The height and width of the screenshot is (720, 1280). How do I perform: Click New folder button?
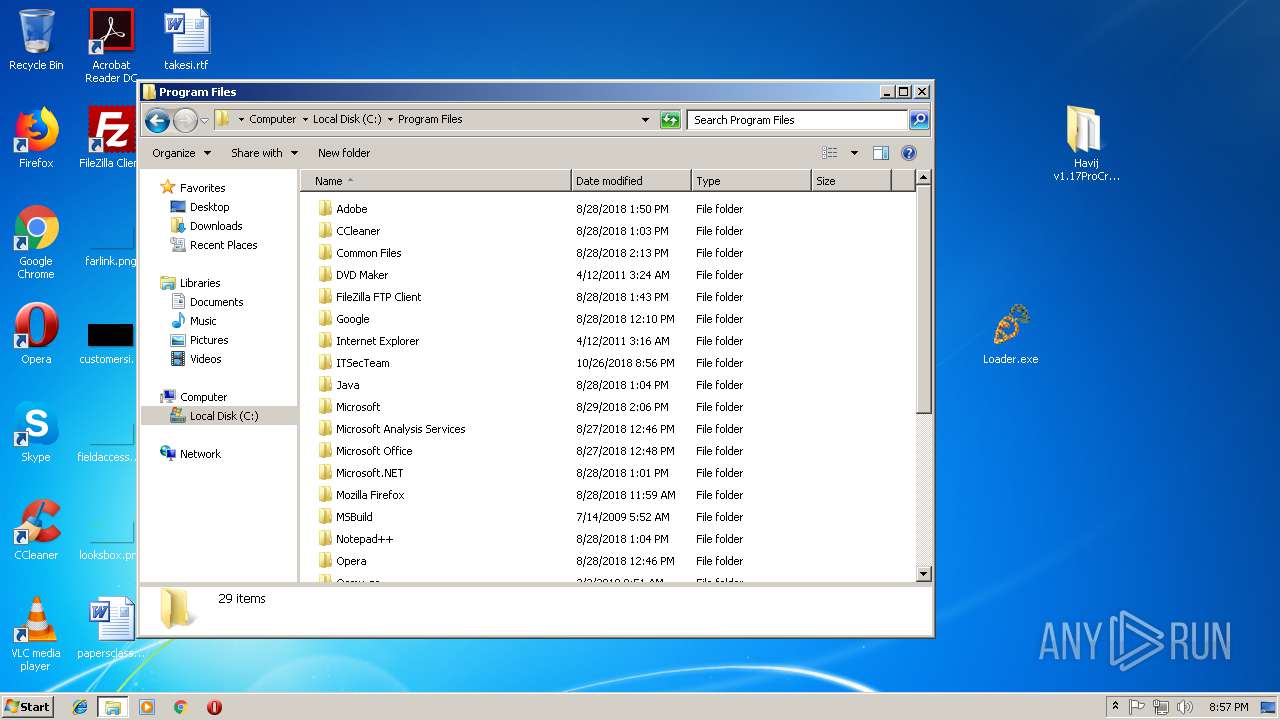click(344, 153)
